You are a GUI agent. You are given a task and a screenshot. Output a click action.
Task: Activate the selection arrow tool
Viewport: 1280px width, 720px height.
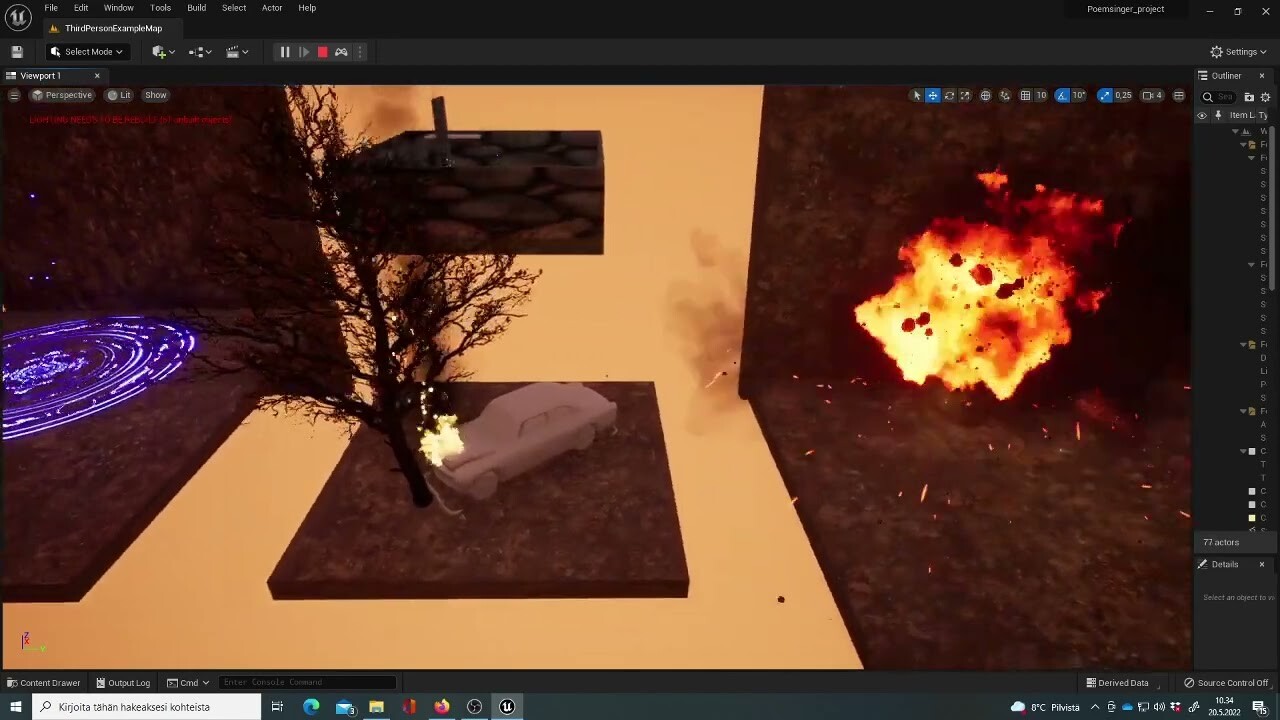[916, 95]
